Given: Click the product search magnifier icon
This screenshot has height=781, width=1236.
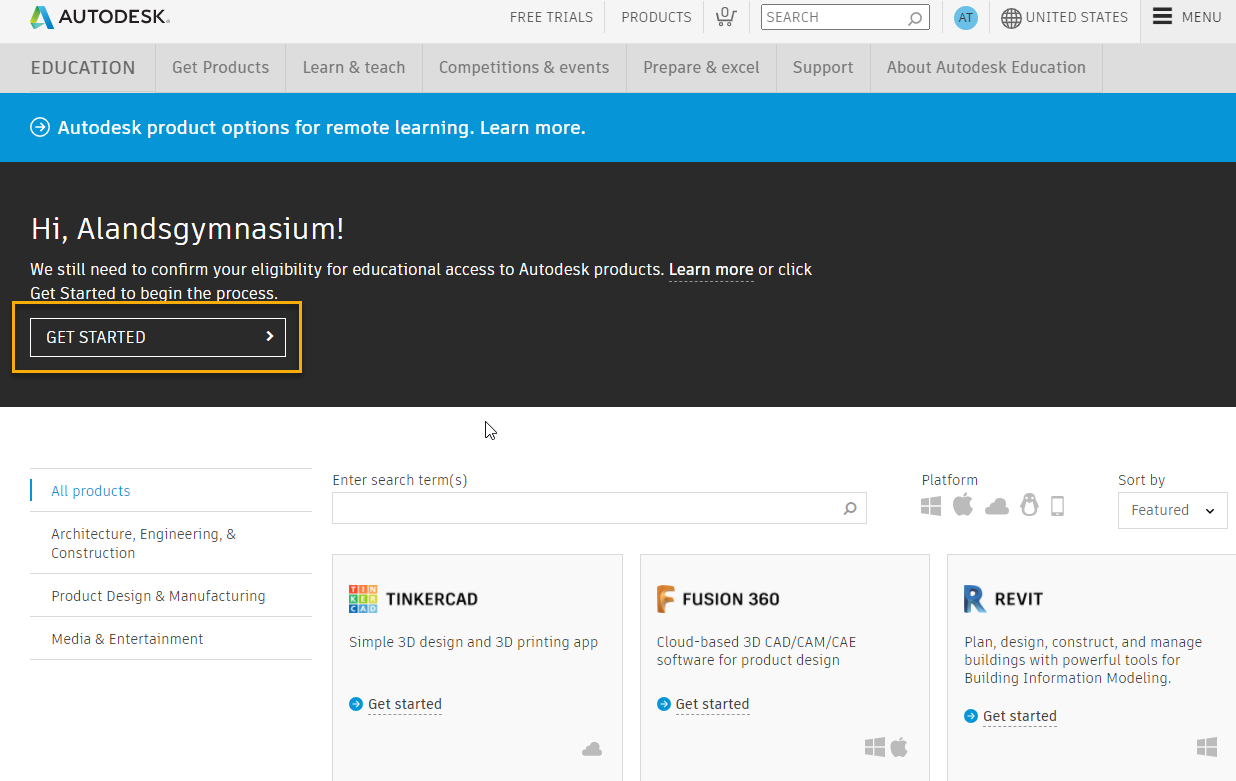Looking at the screenshot, I should 850,508.
